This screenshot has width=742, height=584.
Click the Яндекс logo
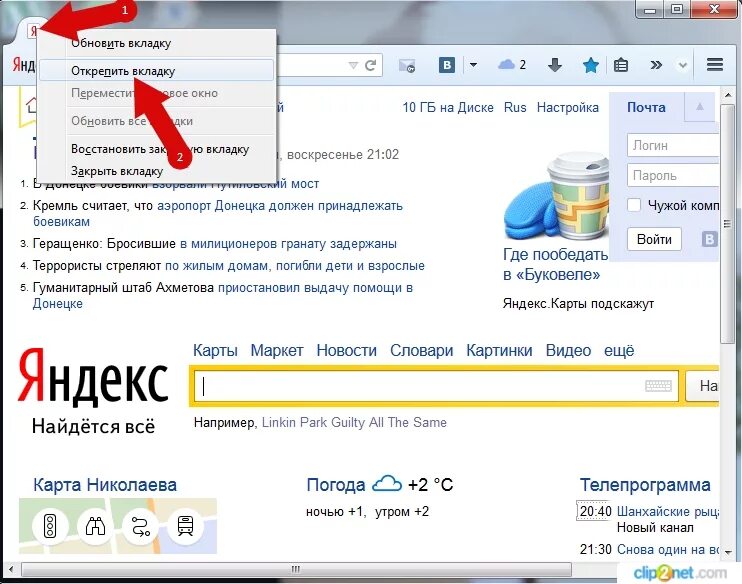coord(93,377)
